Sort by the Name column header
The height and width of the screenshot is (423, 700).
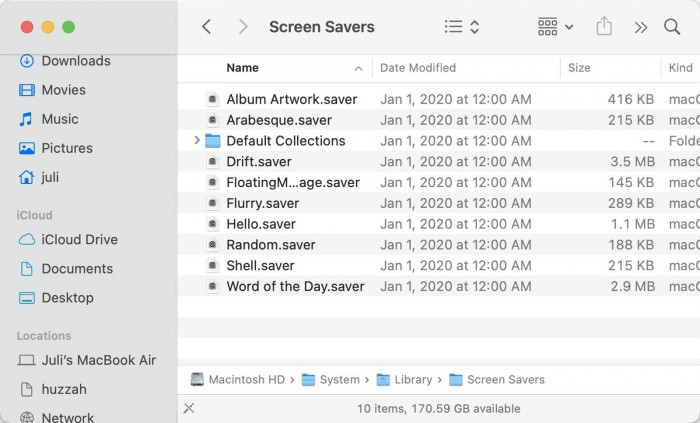[242, 68]
